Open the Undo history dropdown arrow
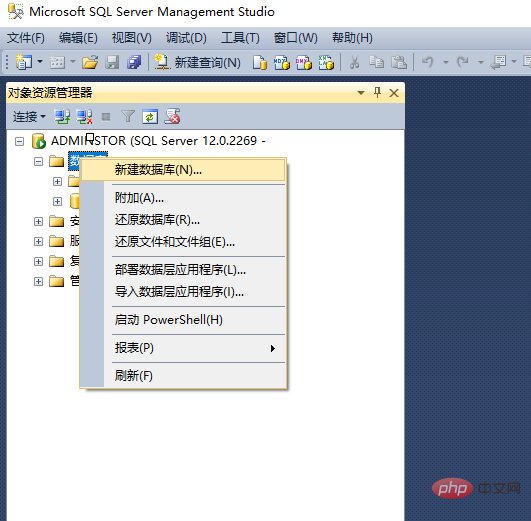This screenshot has height=521, width=531. click(446, 62)
